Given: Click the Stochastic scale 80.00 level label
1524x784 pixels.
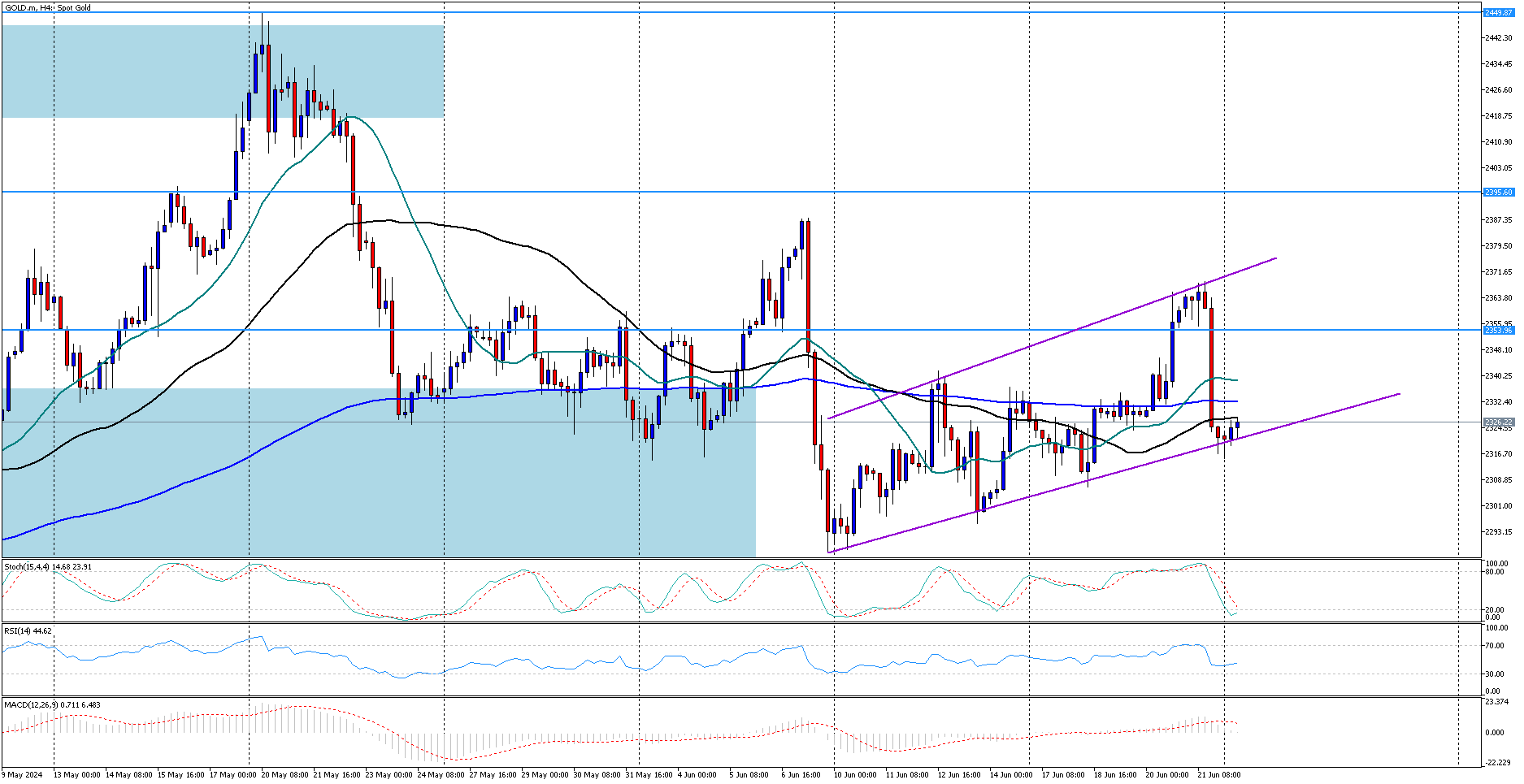Looking at the screenshot, I should 1495,572.
